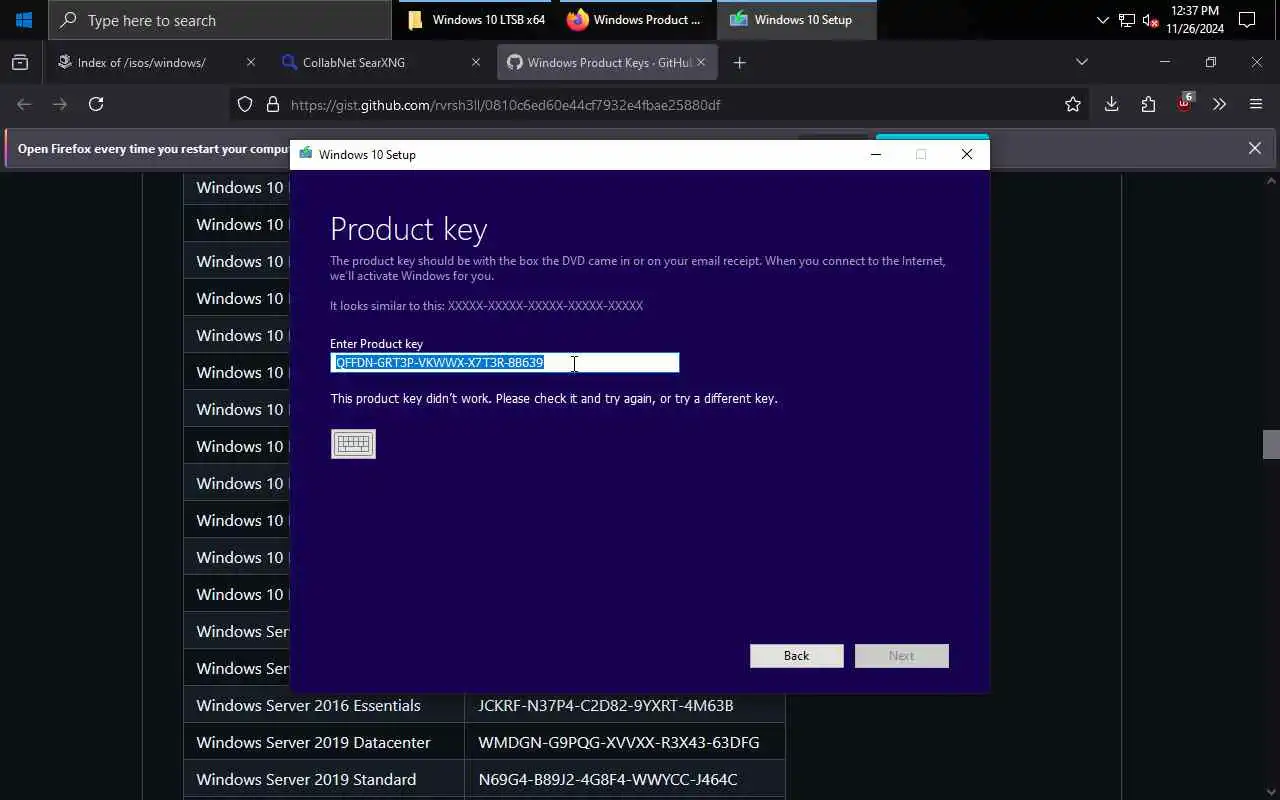
Task: Click Windows Server 2019 Standard cell
Action: (x=324, y=780)
